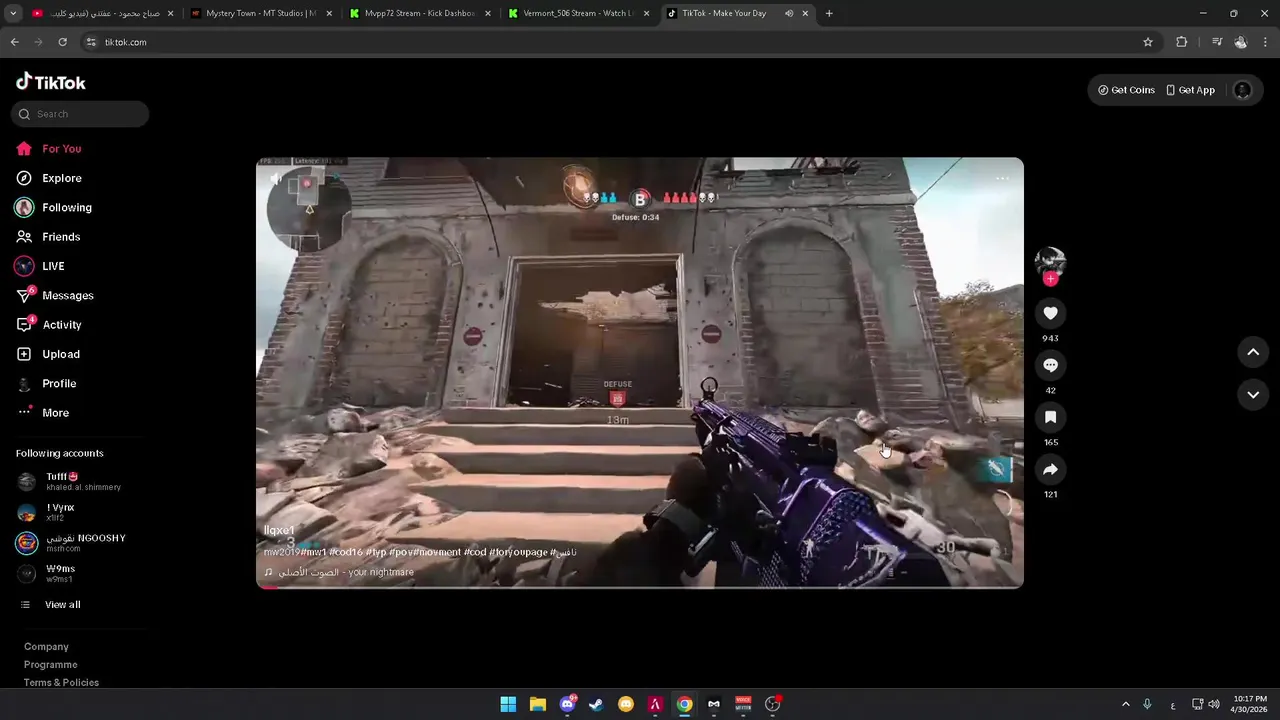Screen dimensions: 1280x720
Task: Share the video using the arrow icon
Action: coord(1050,469)
